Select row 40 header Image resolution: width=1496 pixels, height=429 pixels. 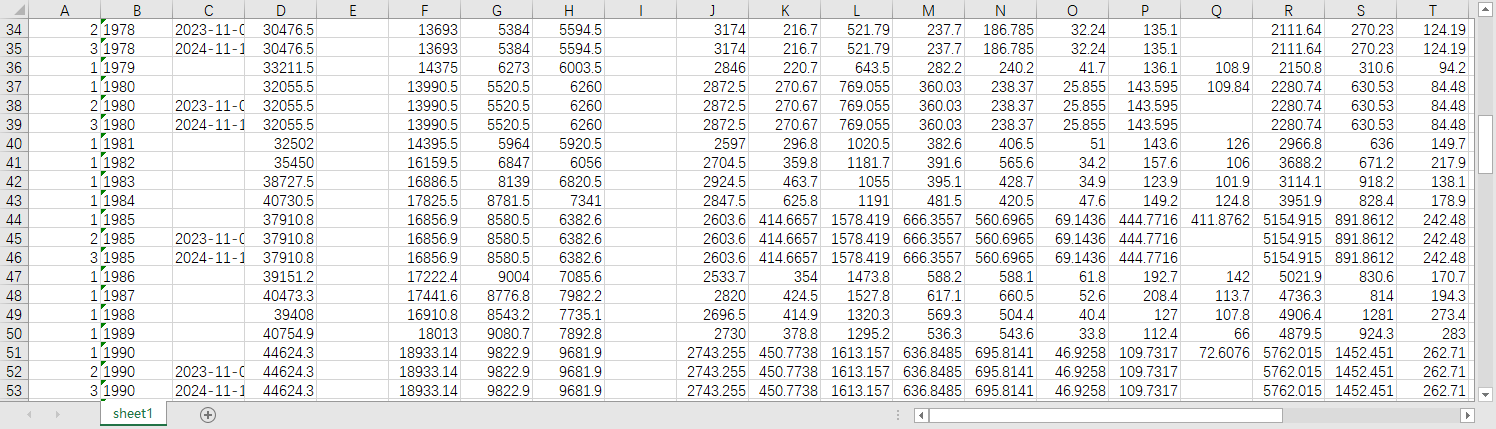click(15, 144)
